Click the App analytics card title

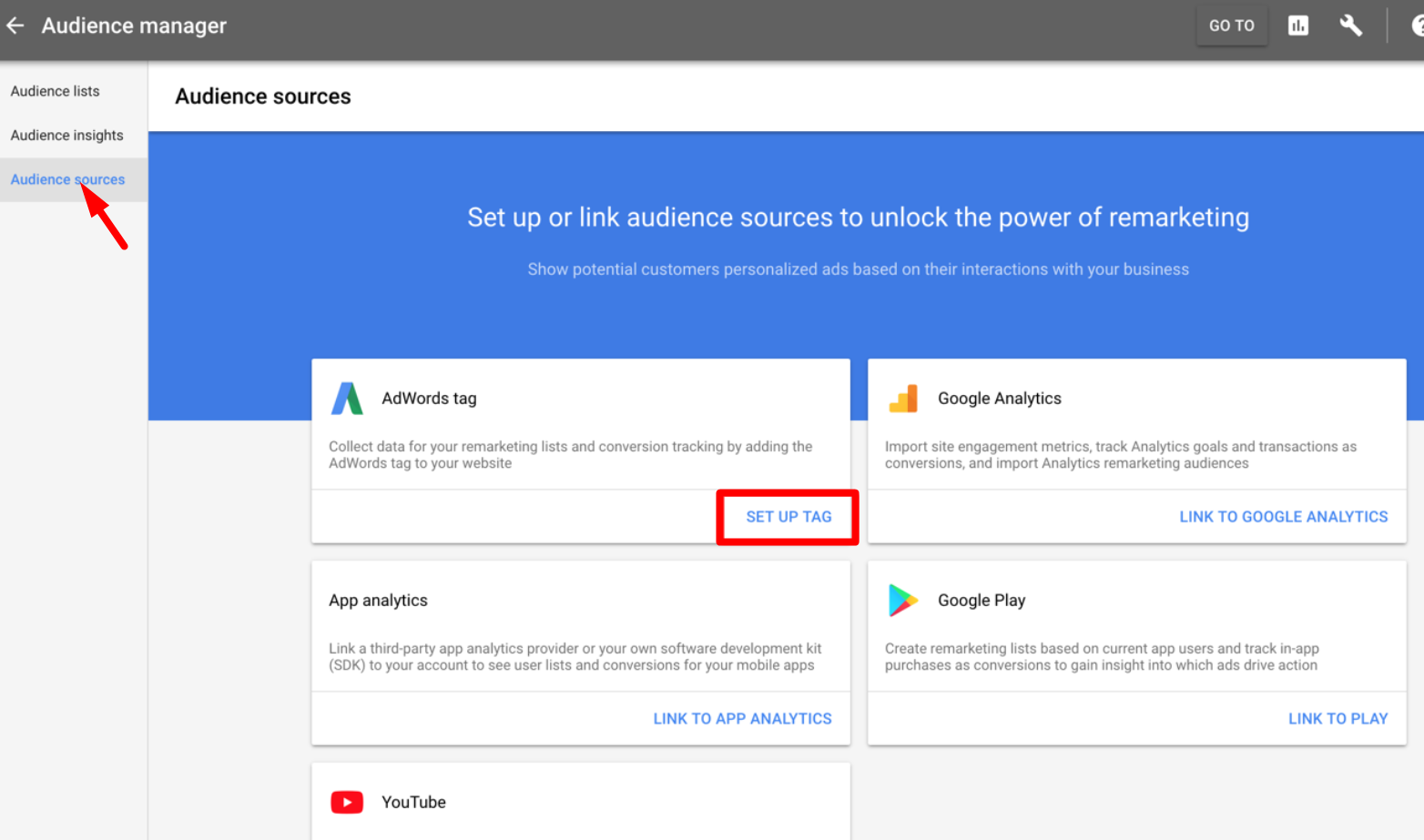[x=378, y=601]
